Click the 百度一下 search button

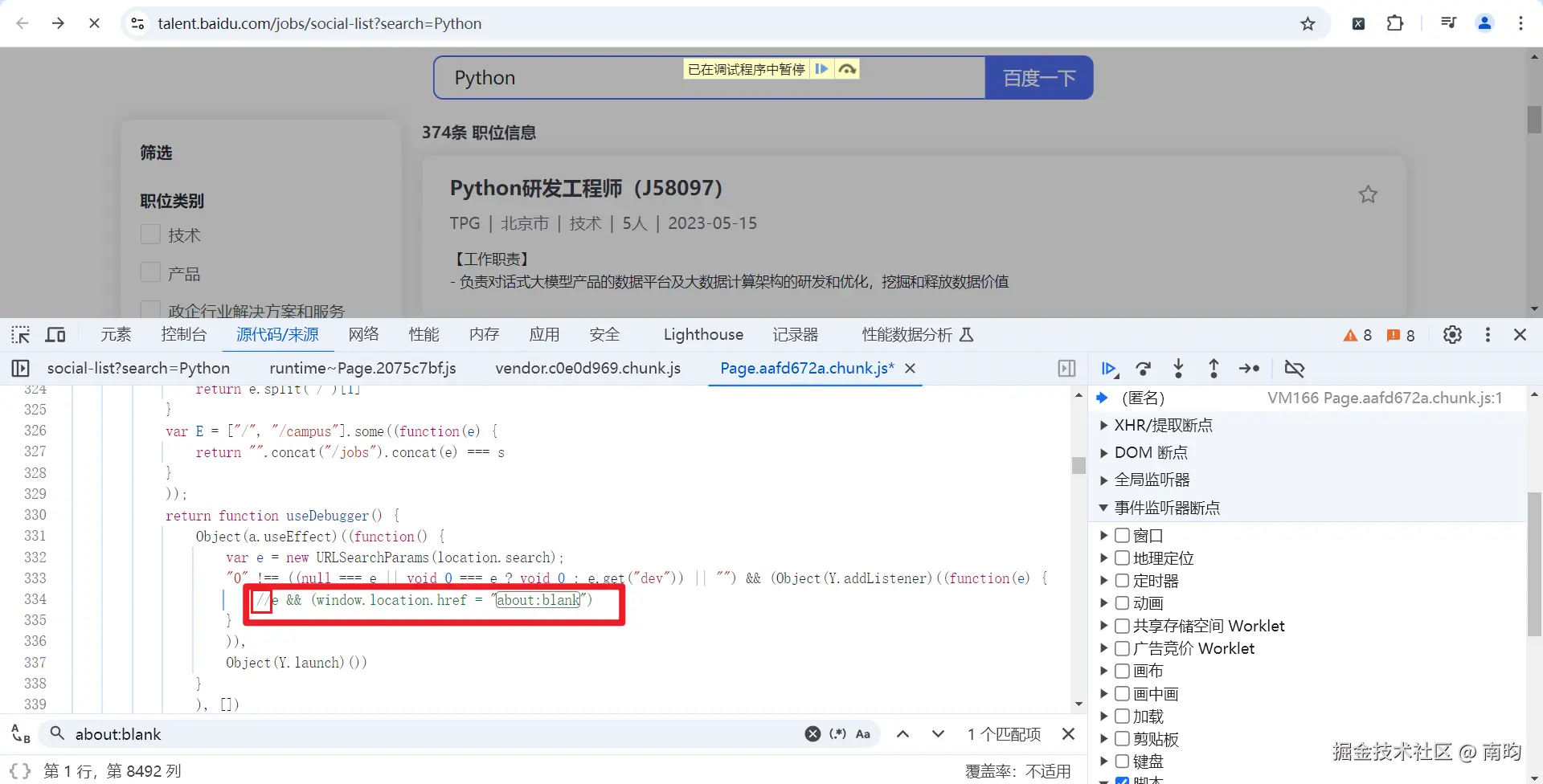point(1038,77)
